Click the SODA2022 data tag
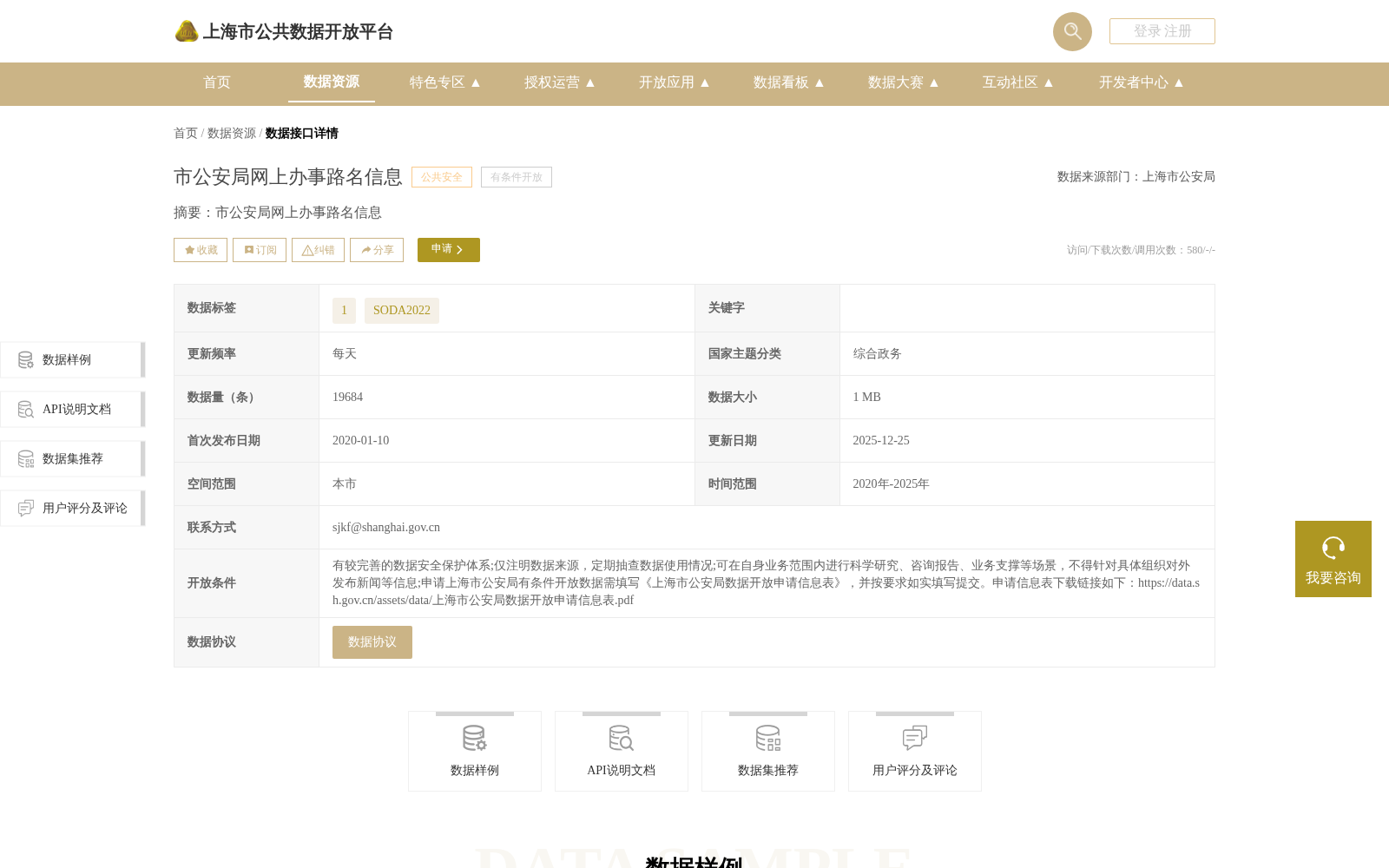Viewport: 1389px width, 868px height. click(x=402, y=311)
